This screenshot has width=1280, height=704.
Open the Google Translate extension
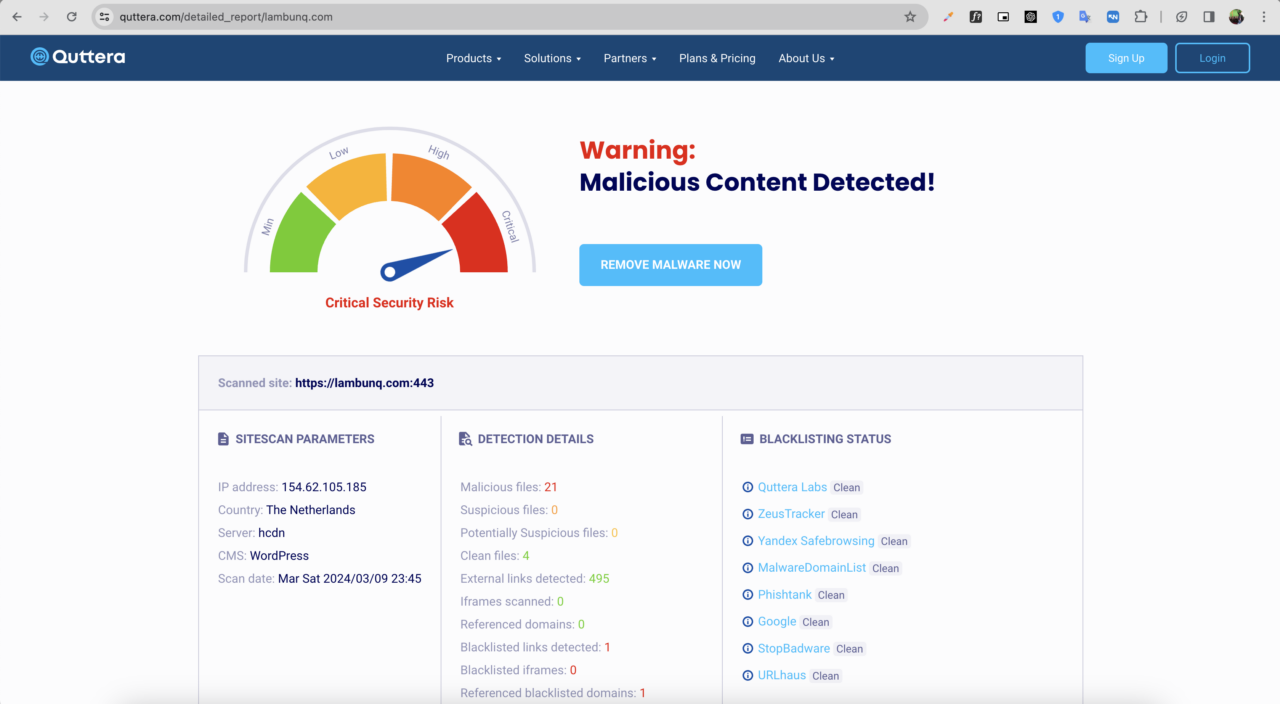pos(1085,17)
